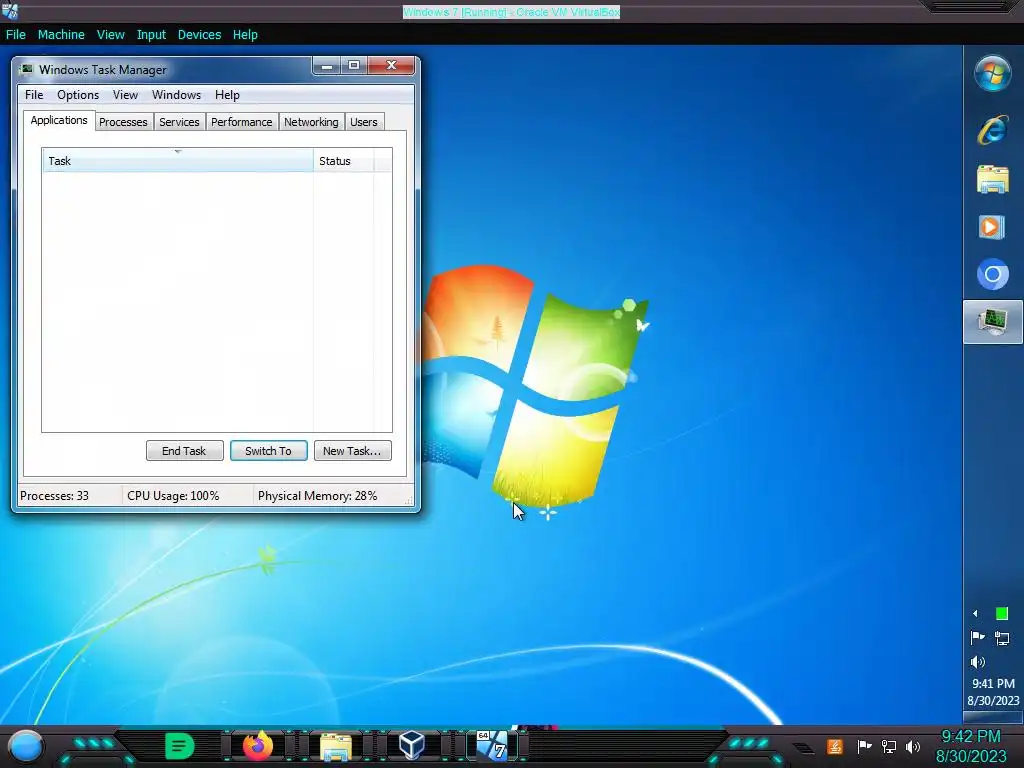Select the Applications tab

pyautogui.click(x=59, y=120)
